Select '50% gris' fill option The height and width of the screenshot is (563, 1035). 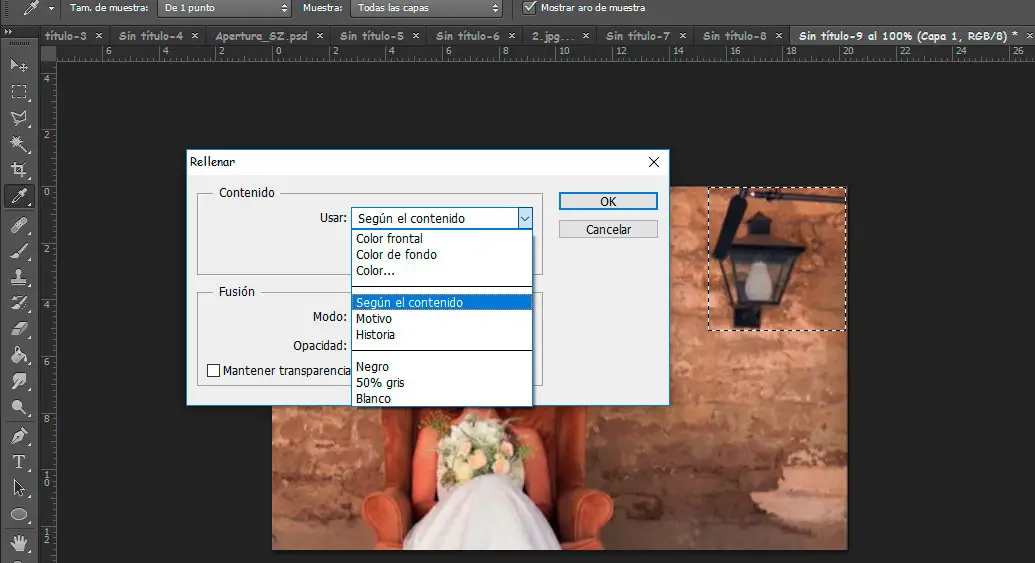coord(380,383)
